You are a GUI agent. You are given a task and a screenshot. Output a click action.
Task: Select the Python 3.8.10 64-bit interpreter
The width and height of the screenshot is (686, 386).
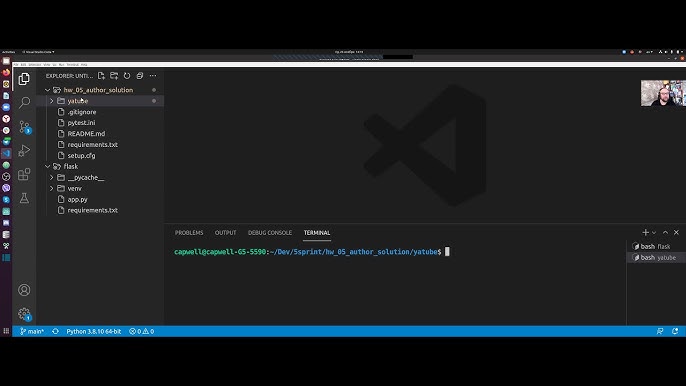point(94,331)
